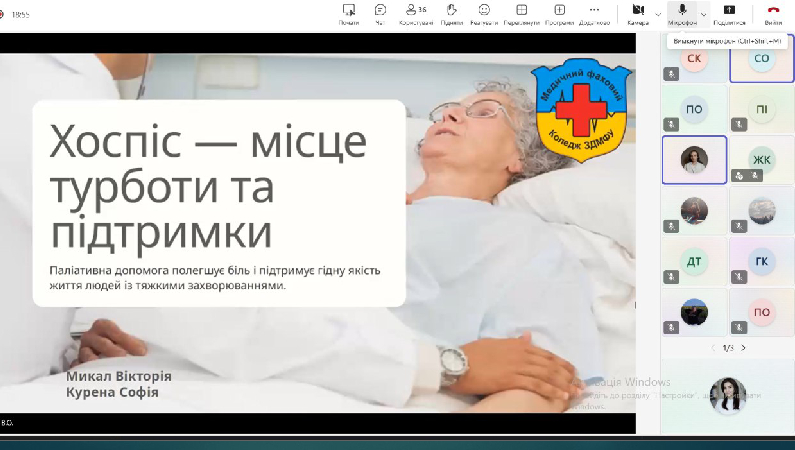
Task: Click muted mic icon on ДТ tile
Action: tap(671, 277)
